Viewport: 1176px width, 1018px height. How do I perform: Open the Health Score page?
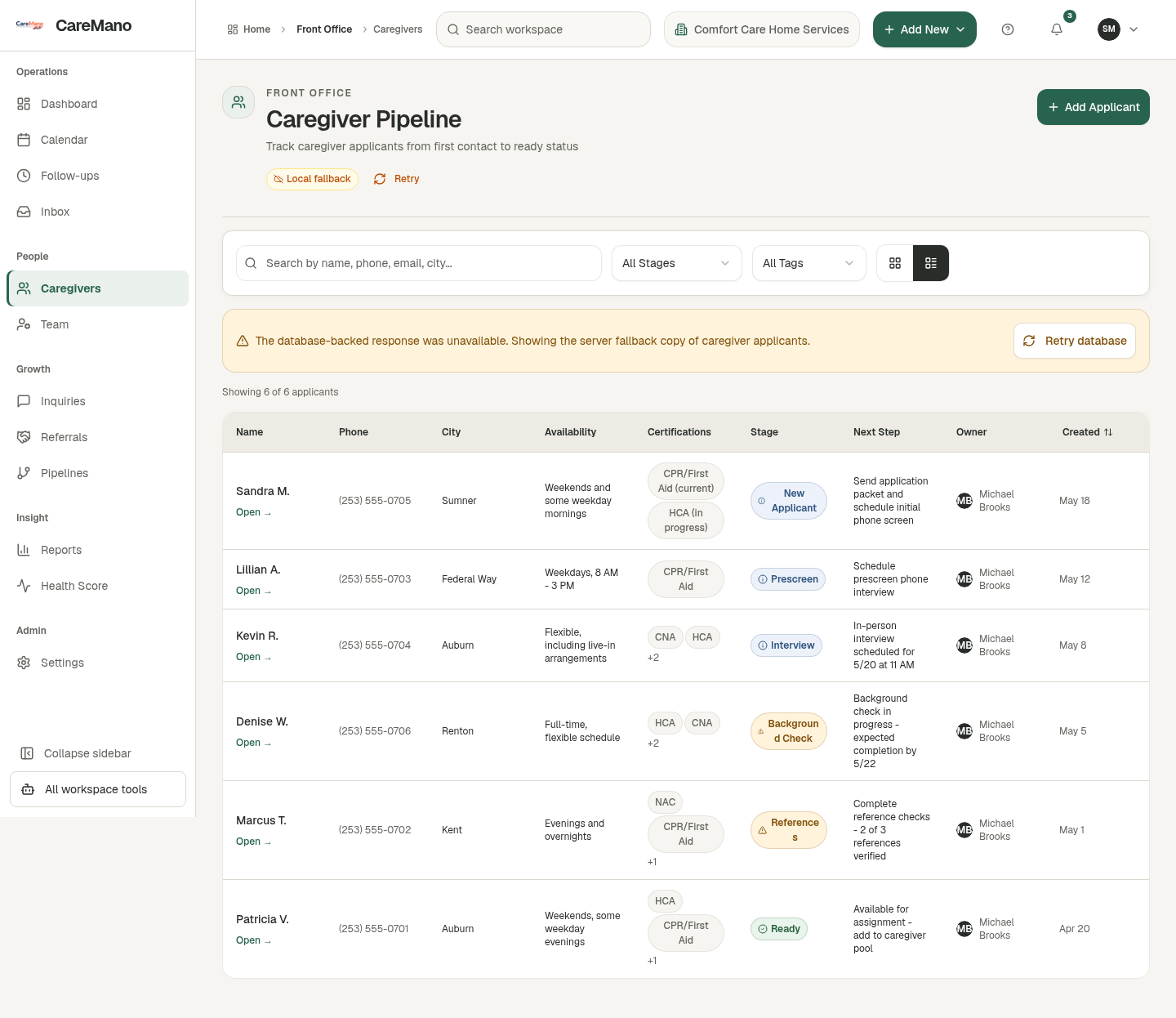[x=98, y=586]
